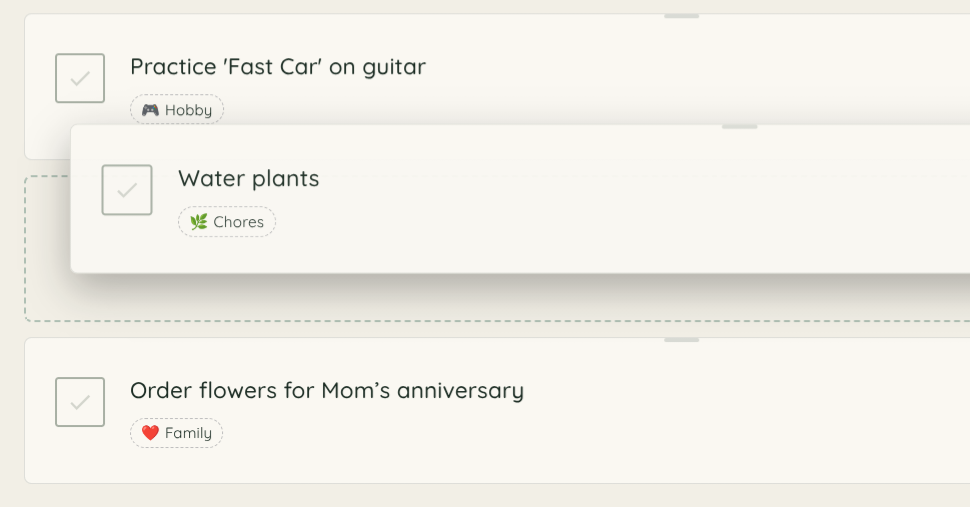970x507 pixels.
Task: Check off Practice 'Fast Car' on guitar
Action: (x=80, y=78)
